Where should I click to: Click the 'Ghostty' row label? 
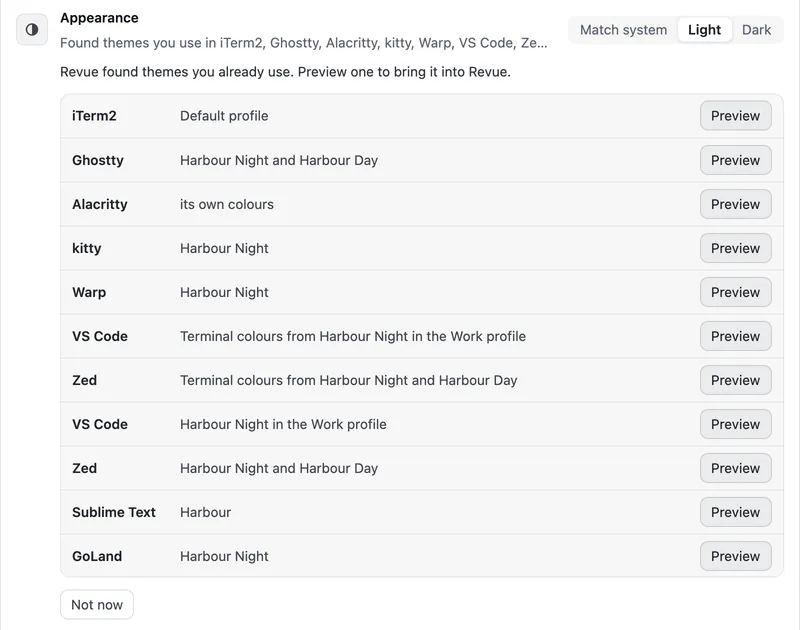98,160
